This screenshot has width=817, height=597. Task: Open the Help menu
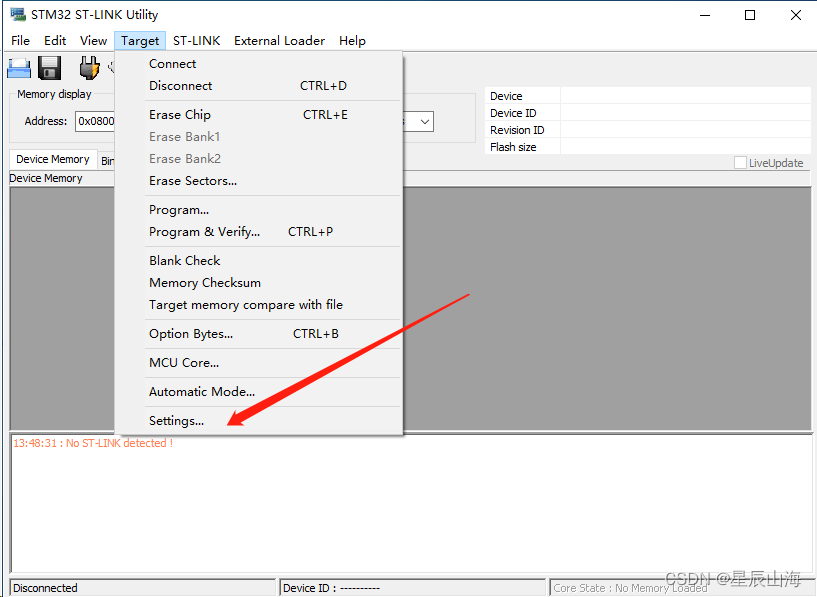pyautogui.click(x=352, y=41)
